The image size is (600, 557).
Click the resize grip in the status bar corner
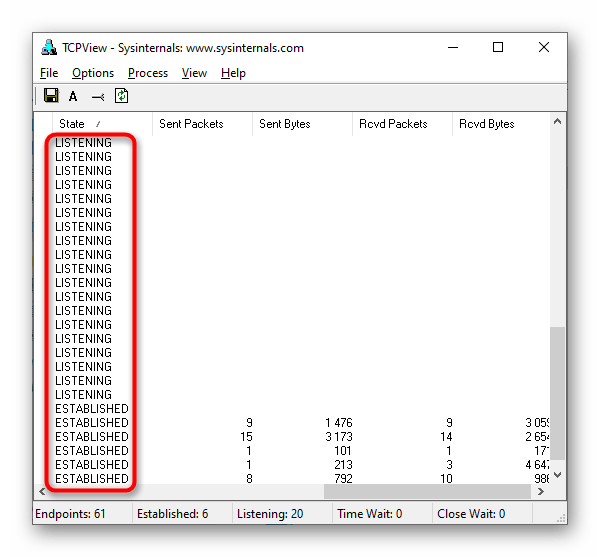click(561, 518)
